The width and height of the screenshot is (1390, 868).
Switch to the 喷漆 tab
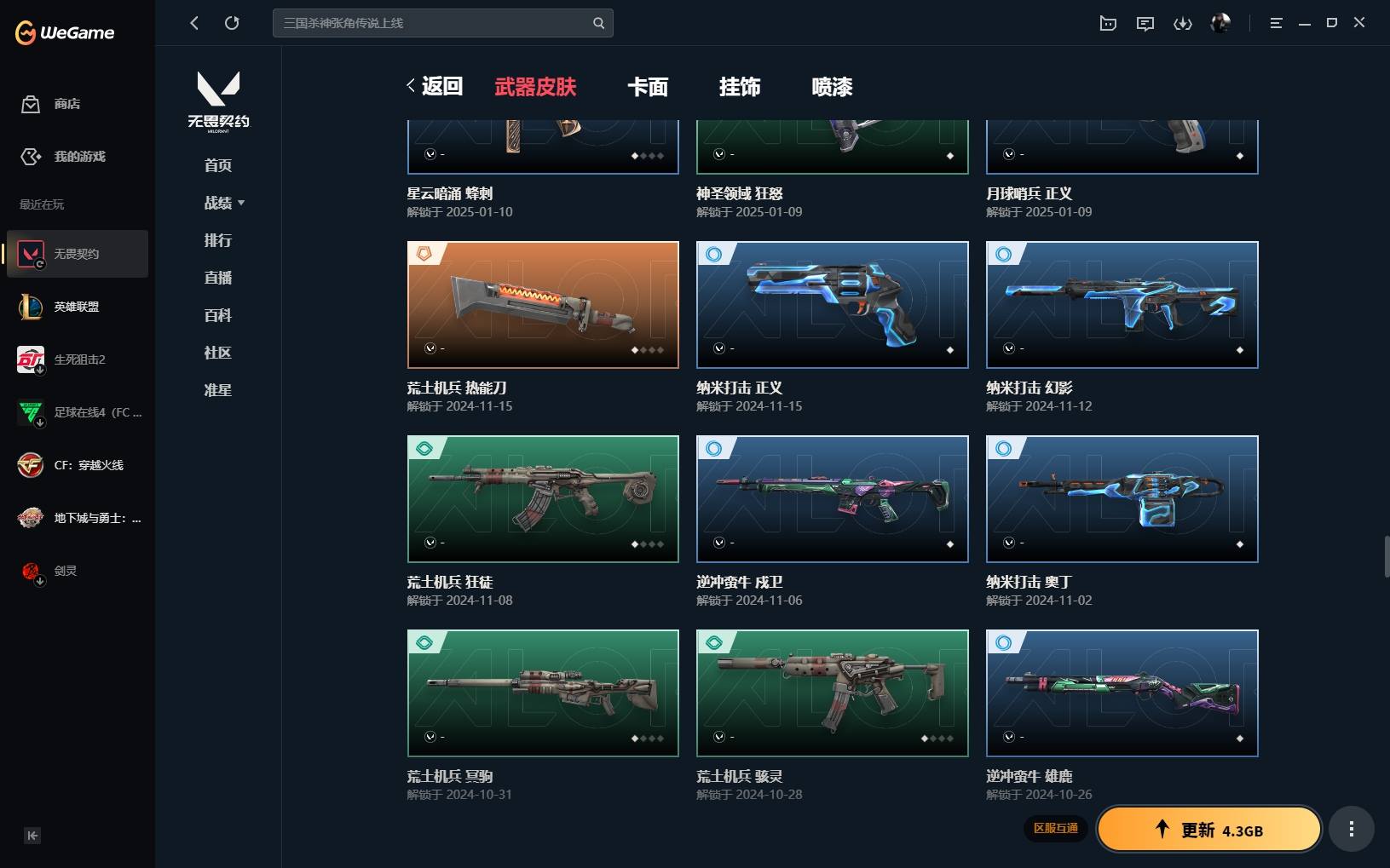click(x=832, y=87)
